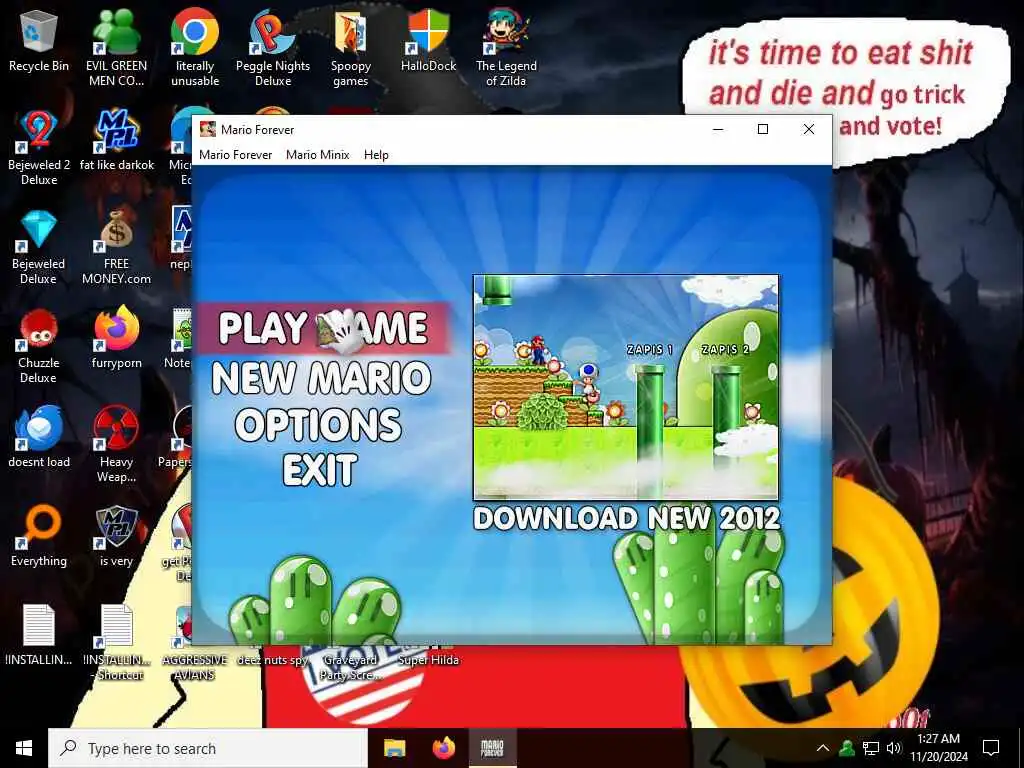Image resolution: width=1024 pixels, height=768 pixels.
Task: Select the Bejeweled 2 Deluxe icon
Action: coord(39,147)
